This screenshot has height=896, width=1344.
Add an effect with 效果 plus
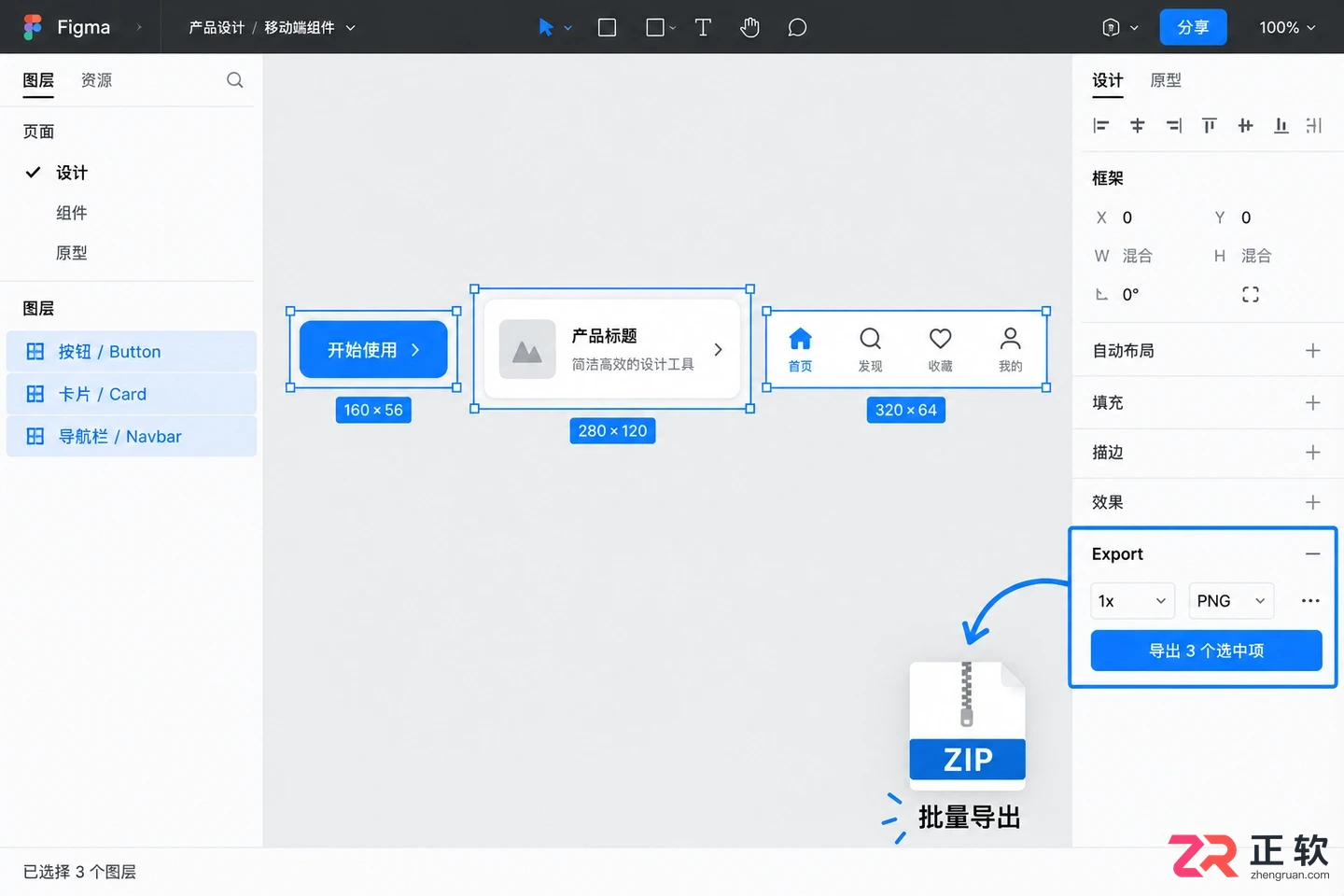click(x=1312, y=502)
